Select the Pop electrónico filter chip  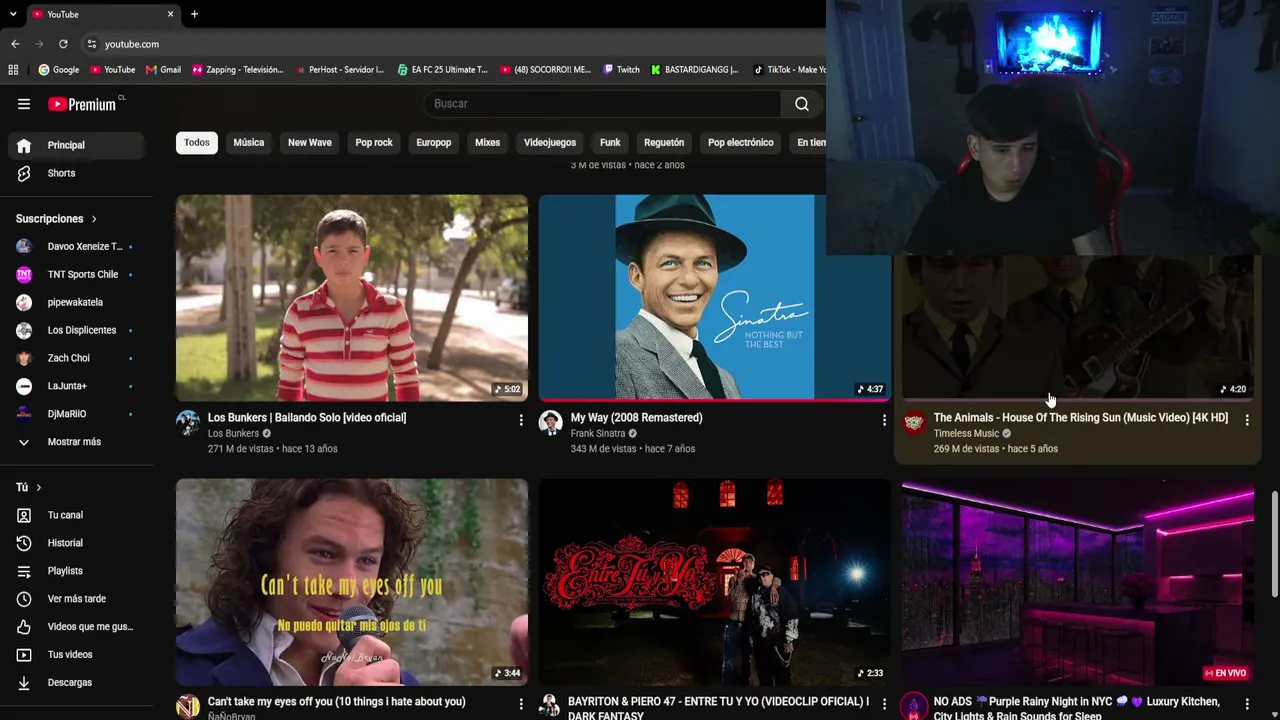pyautogui.click(x=741, y=142)
